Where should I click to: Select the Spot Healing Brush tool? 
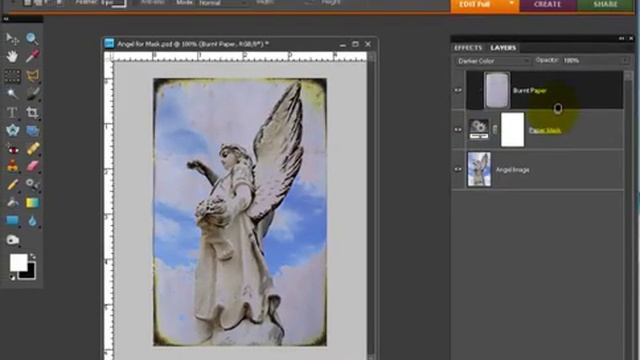point(32,149)
